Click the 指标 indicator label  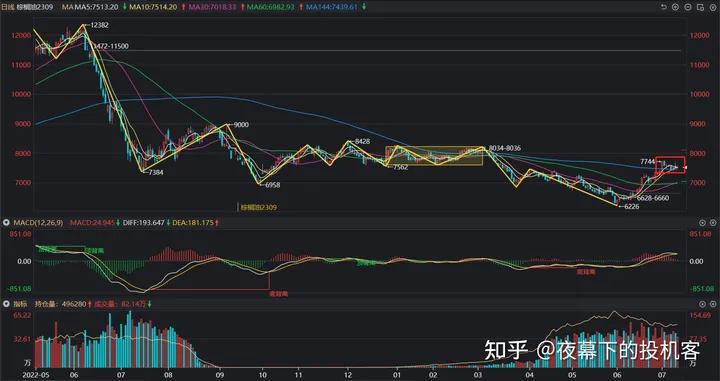point(20,304)
